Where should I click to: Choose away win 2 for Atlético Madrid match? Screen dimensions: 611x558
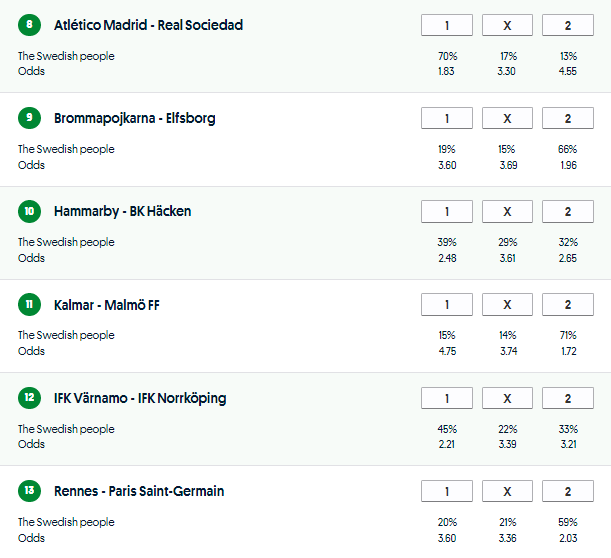(567, 25)
